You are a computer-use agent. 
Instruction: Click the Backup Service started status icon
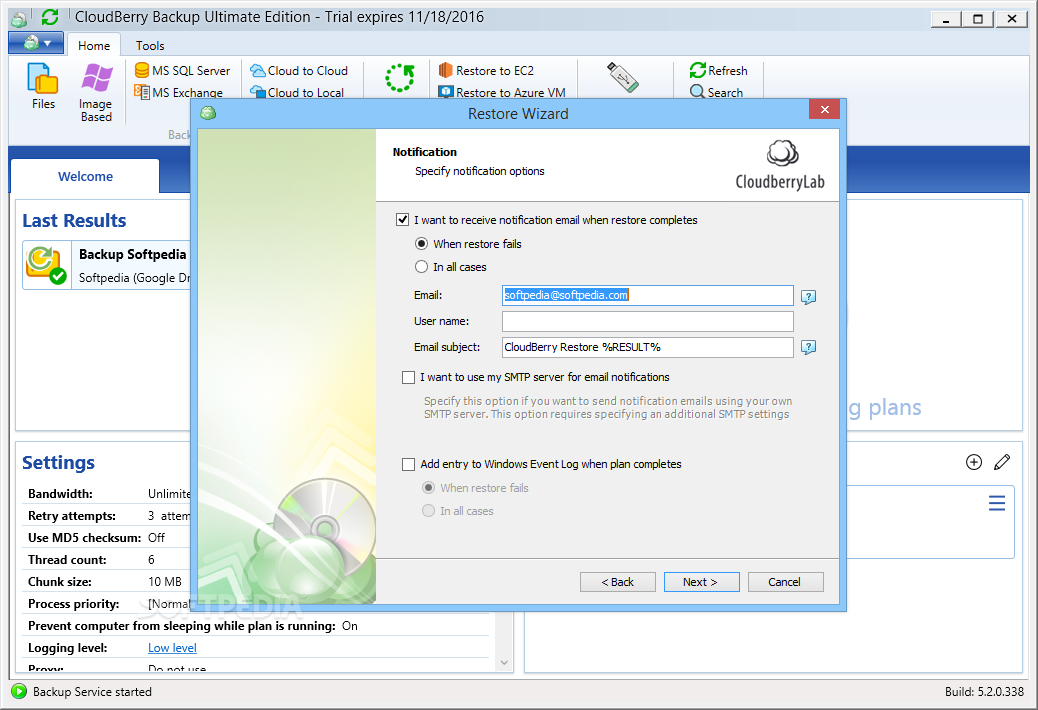point(19,691)
